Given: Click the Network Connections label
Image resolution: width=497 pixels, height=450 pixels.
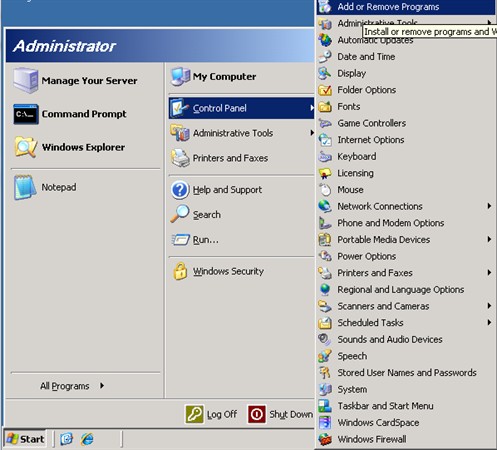Looking at the screenshot, I should [x=380, y=206].
